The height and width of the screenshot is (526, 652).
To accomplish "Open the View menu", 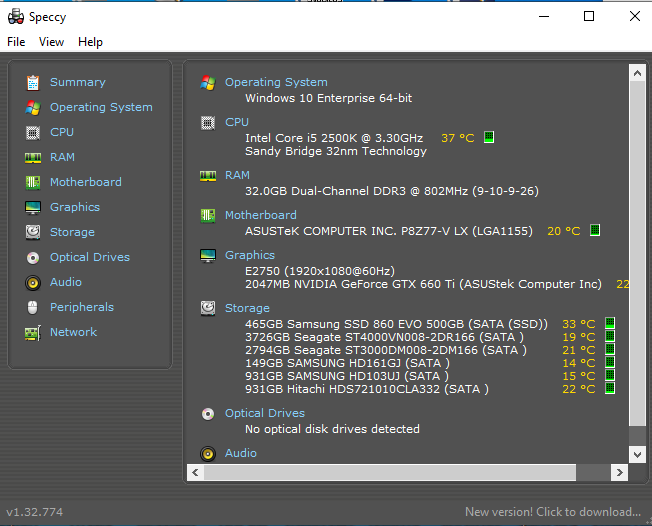I will tap(52, 42).
